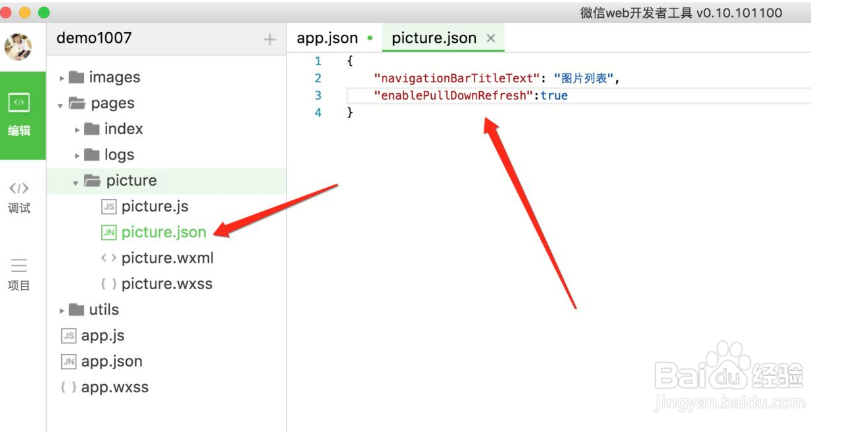Switch to the picture.json editor tab
The height and width of the screenshot is (432, 854).
point(443,38)
